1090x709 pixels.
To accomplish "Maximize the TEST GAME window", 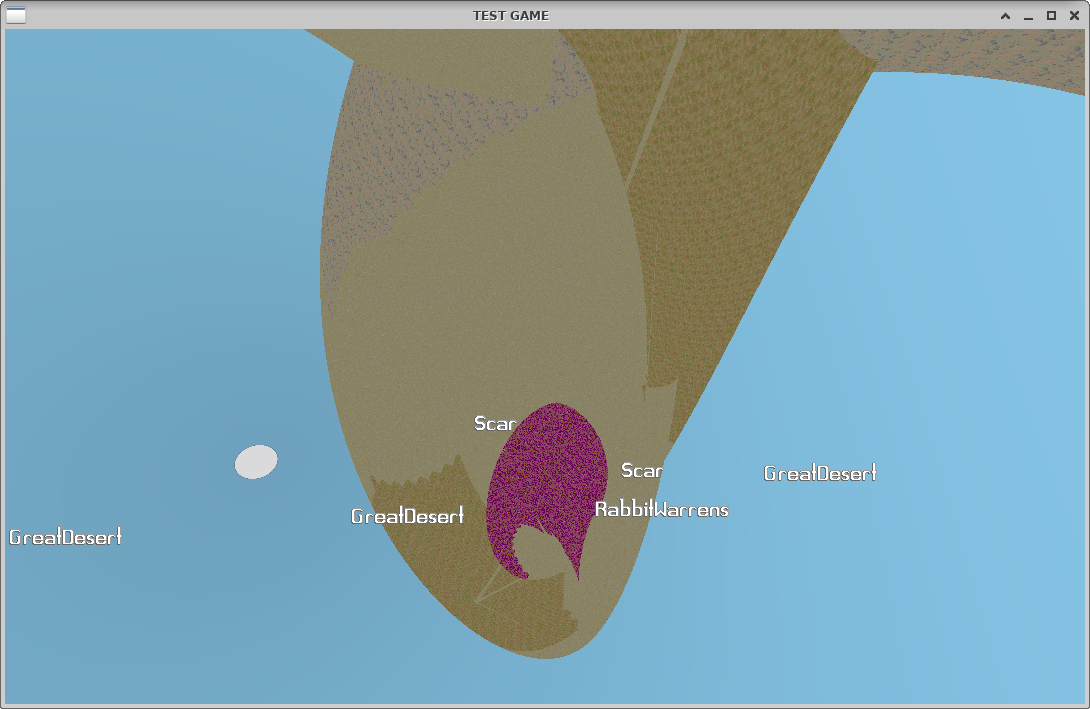I will [1051, 15].
